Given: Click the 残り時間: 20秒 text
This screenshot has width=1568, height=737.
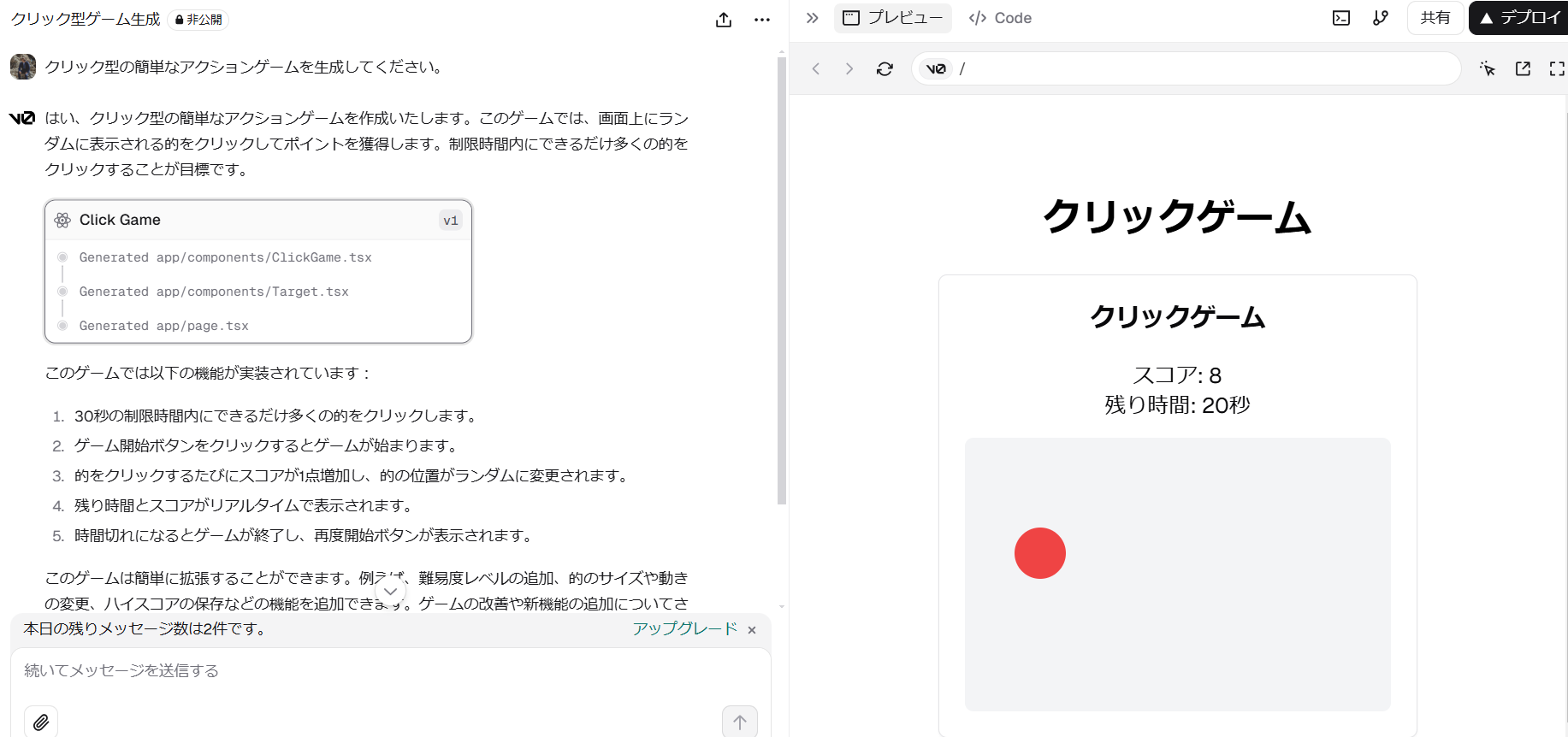Looking at the screenshot, I should [x=1177, y=405].
